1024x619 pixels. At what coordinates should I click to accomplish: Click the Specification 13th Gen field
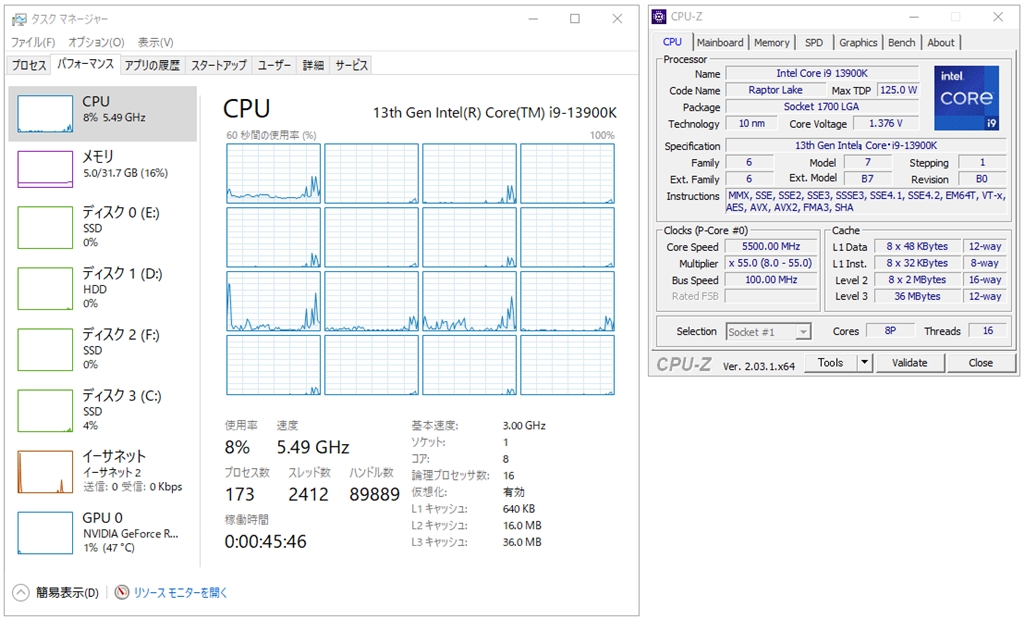[866, 146]
